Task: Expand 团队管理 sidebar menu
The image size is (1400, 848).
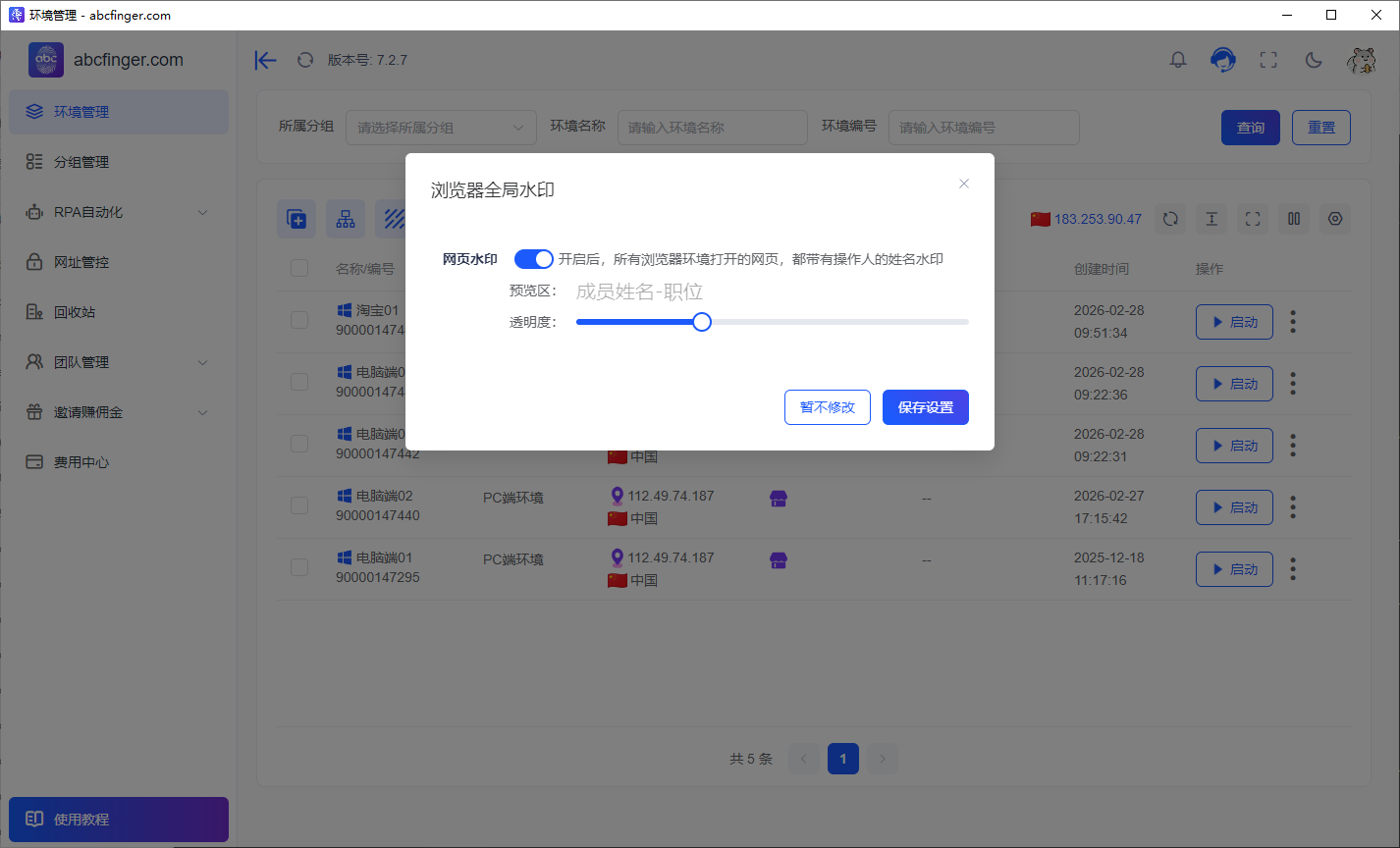Action: pyautogui.click(x=119, y=362)
